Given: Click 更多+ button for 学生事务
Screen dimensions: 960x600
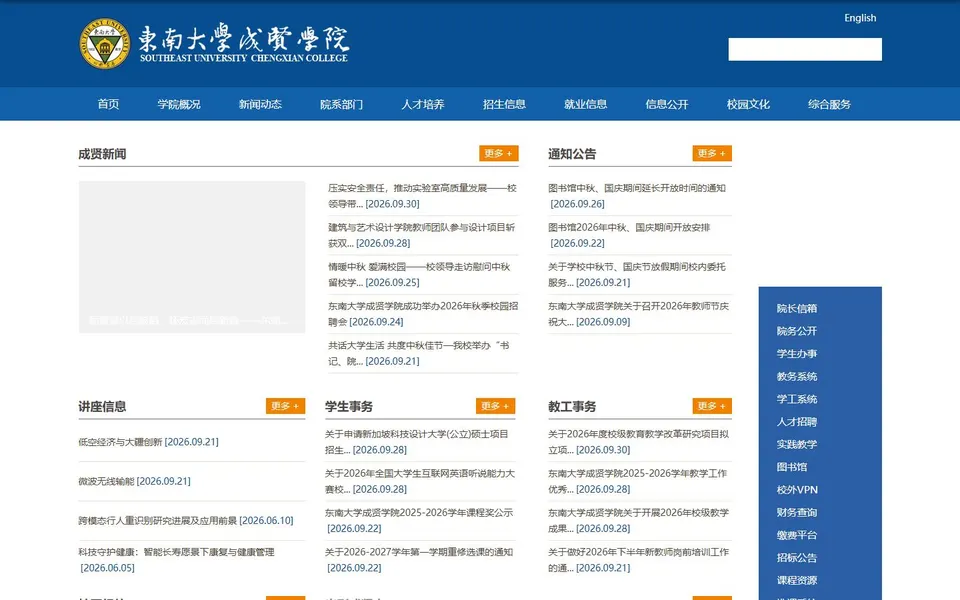Looking at the screenshot, I should [495, 406].
